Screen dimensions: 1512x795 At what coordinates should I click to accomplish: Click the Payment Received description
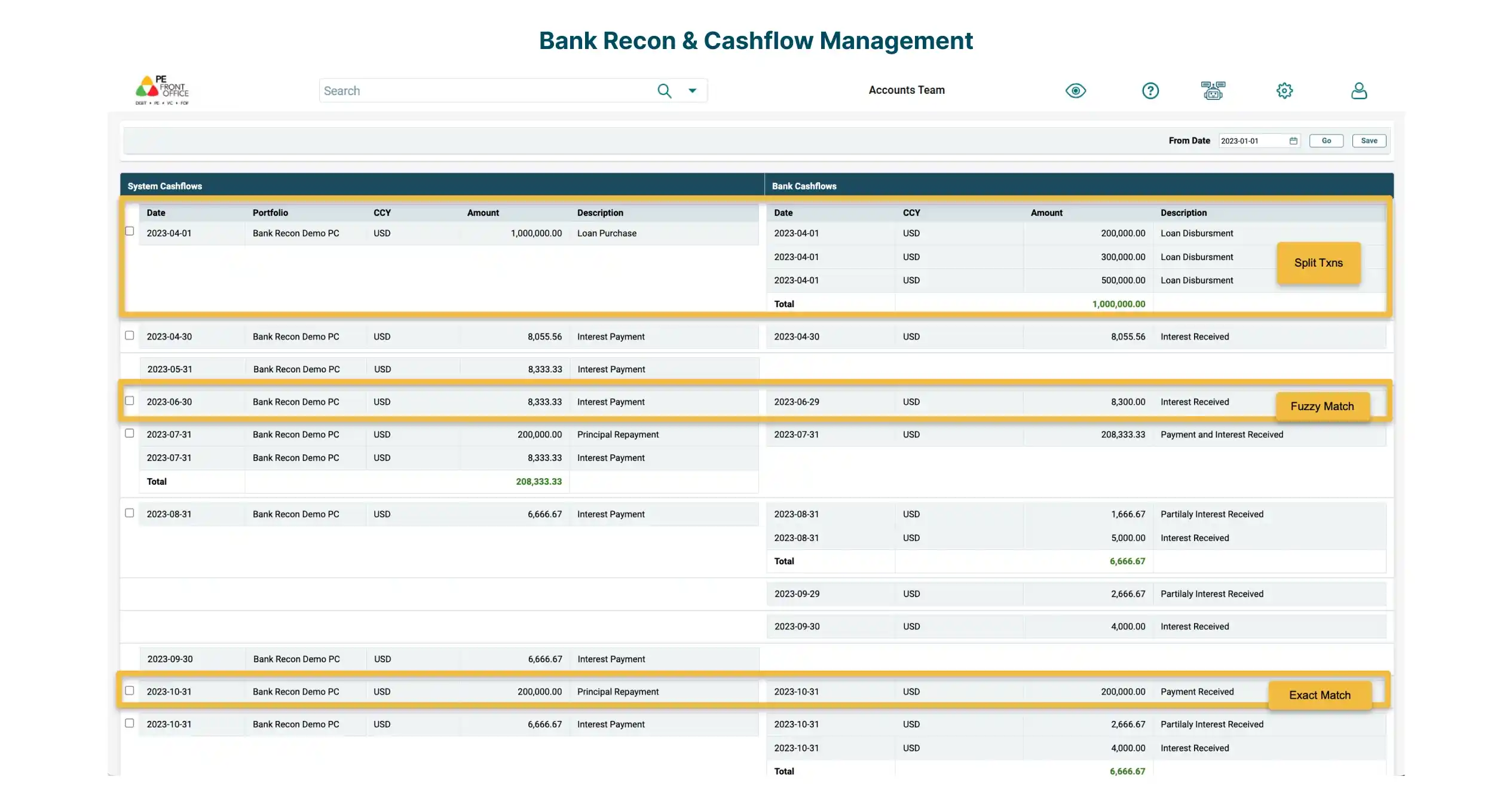[1197, 692]
